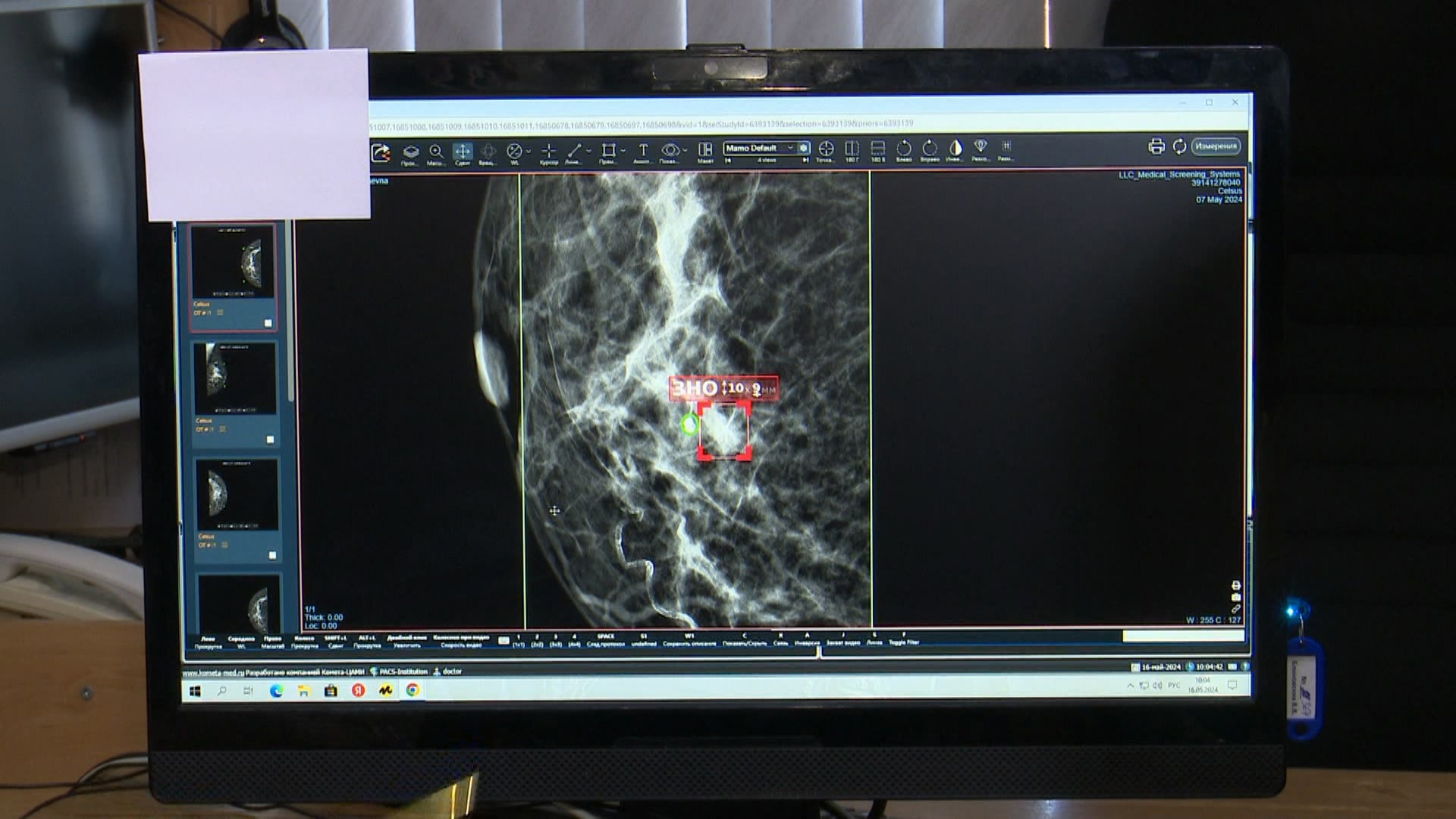This screenshot has width=1456, height=819.
Task: Activate the pan (Сдвиг) move tool
Action: point(462,151)
